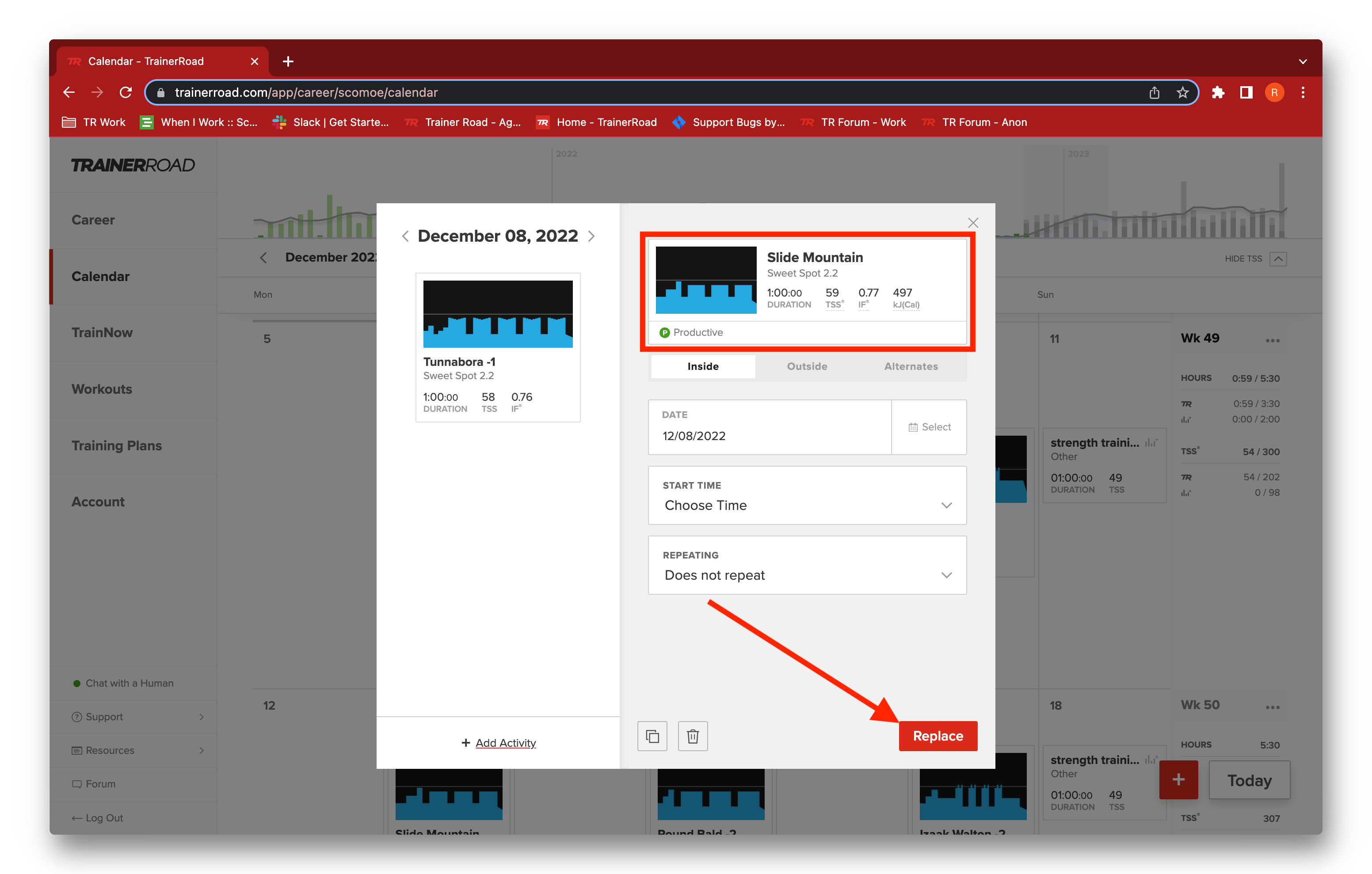Open strength training on Sunday 18

pos(1104,783)
